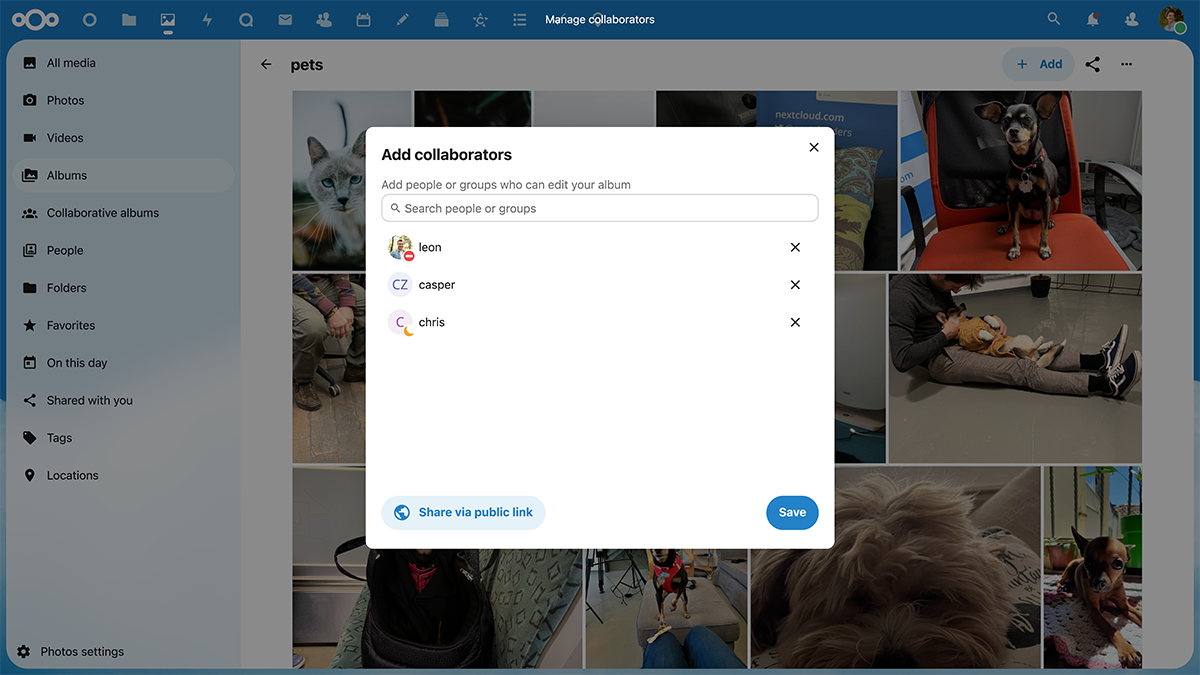Remove casper from the collaborators
This screenshot has width=1200, height=675.
795,285
